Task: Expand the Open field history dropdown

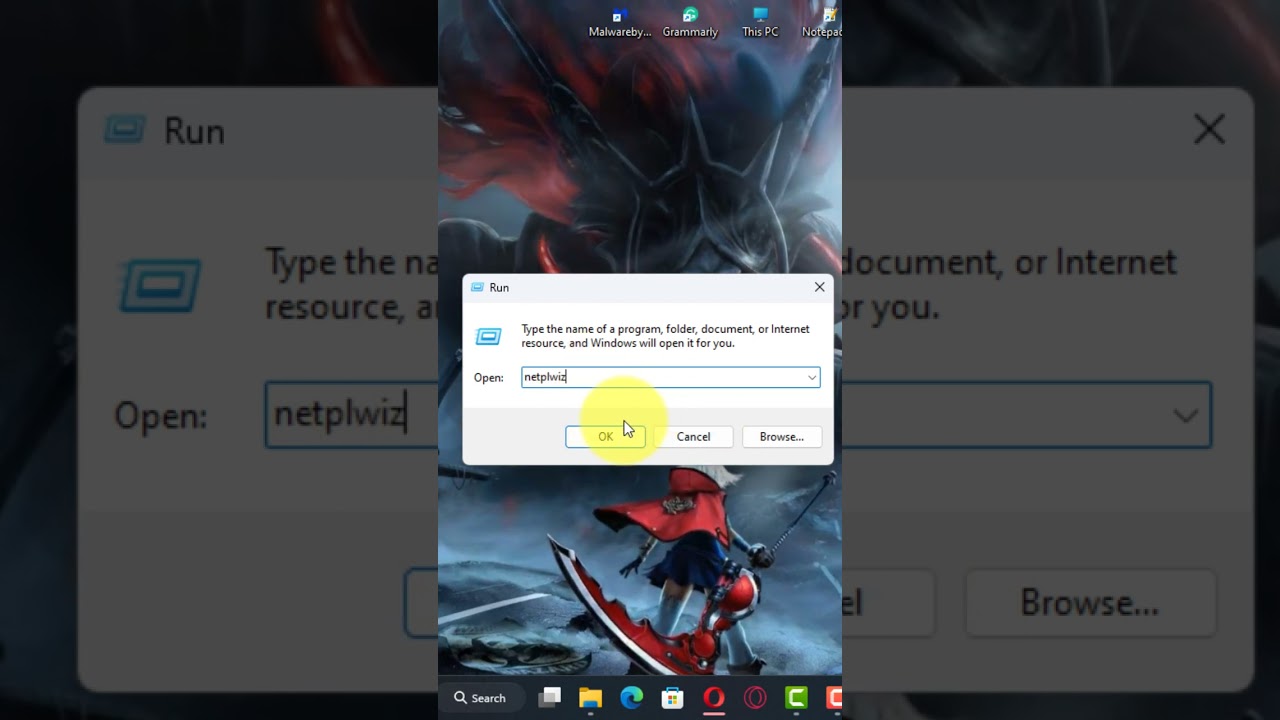Action: pyautogui.click(x=812, y=377)
